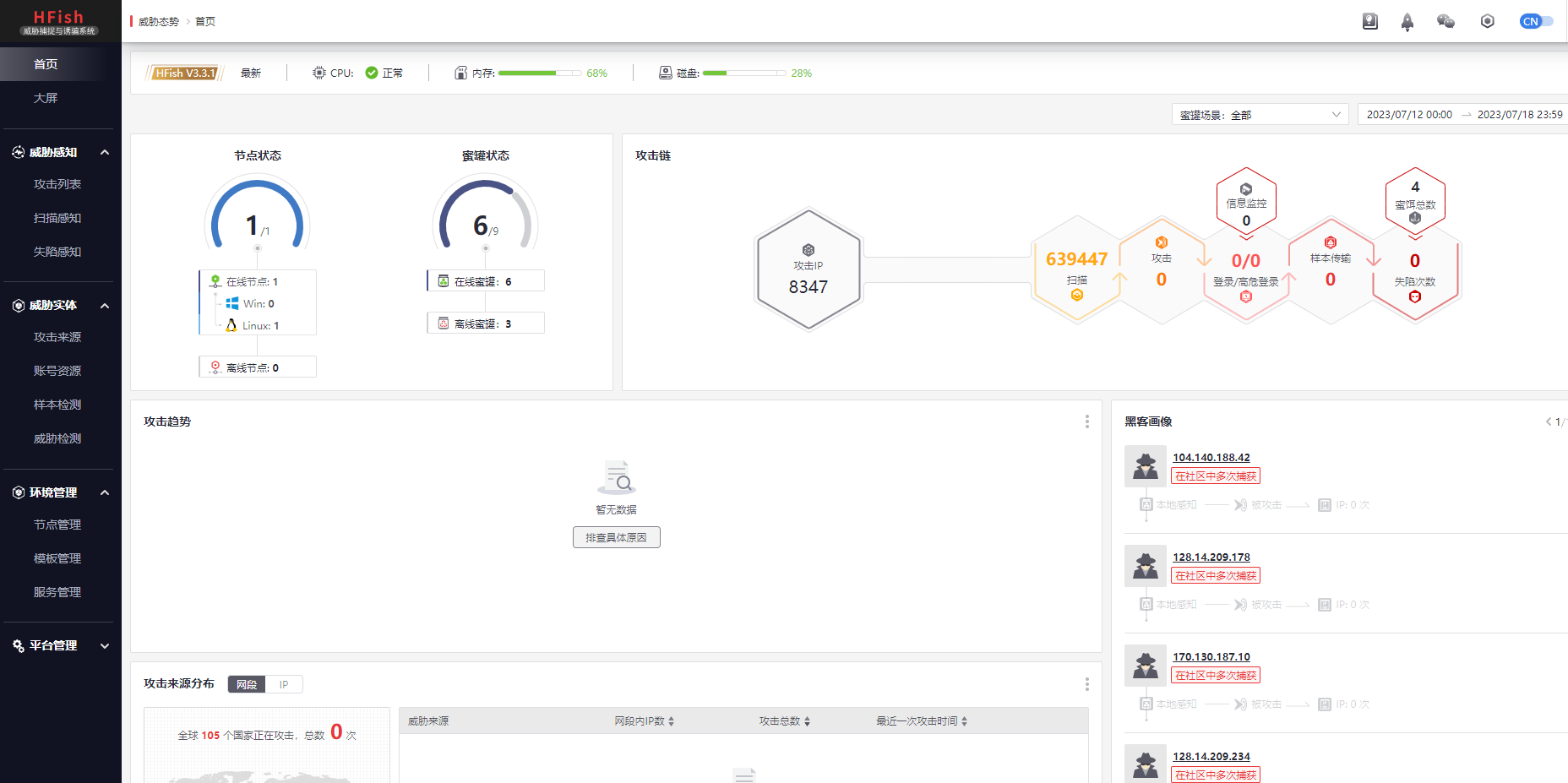Image resolution: width=1568 pixels, height=783 pixels.
Task: Click the 节点状态 gauge
Action: coord(257,213)
